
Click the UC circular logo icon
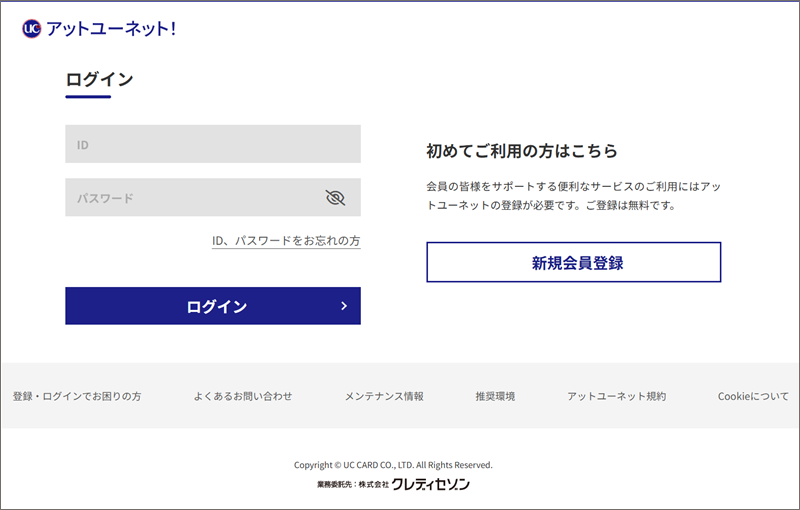32,29
